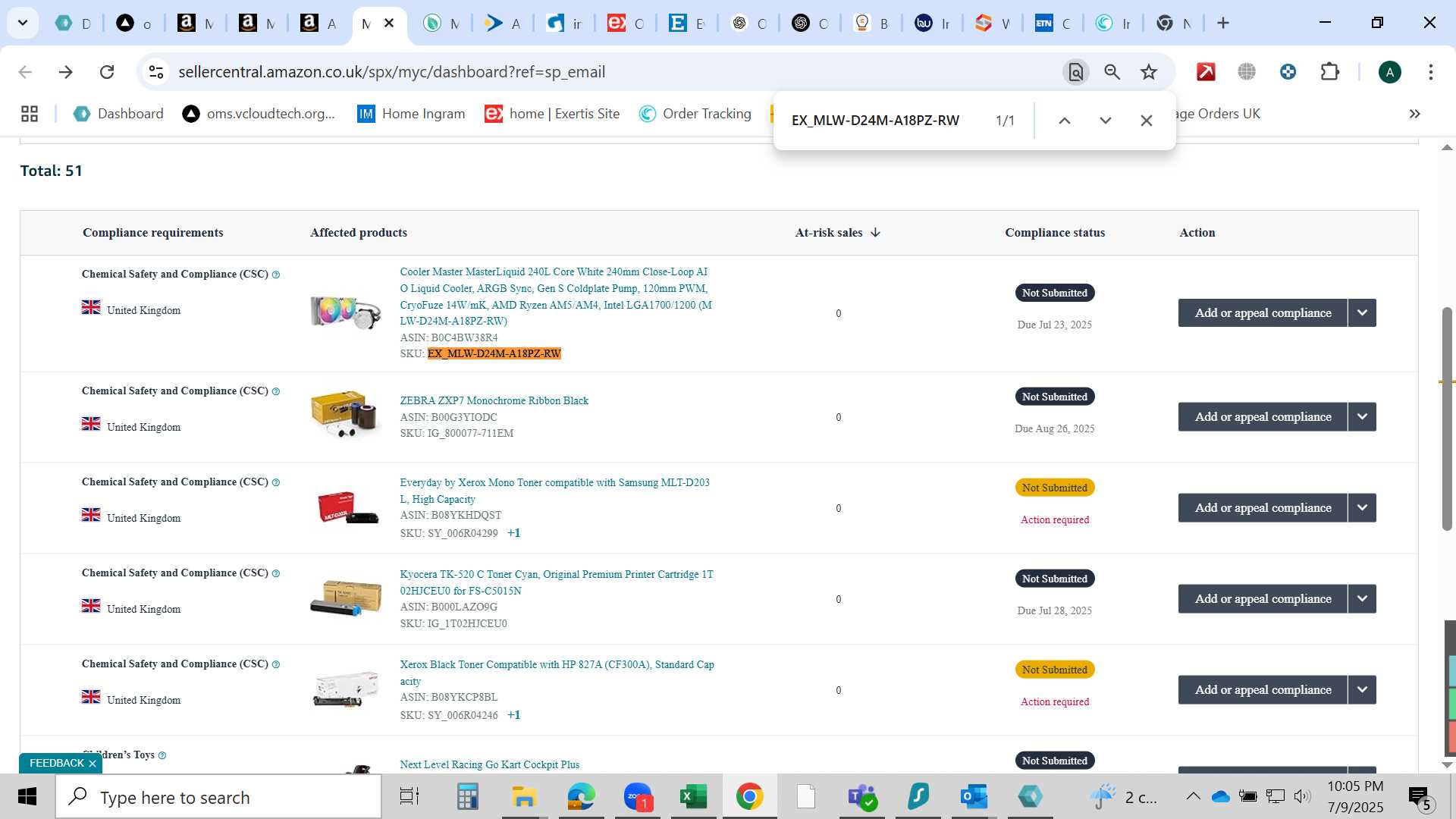
Task: Go to previous find result
Action: click(1065, 121)
